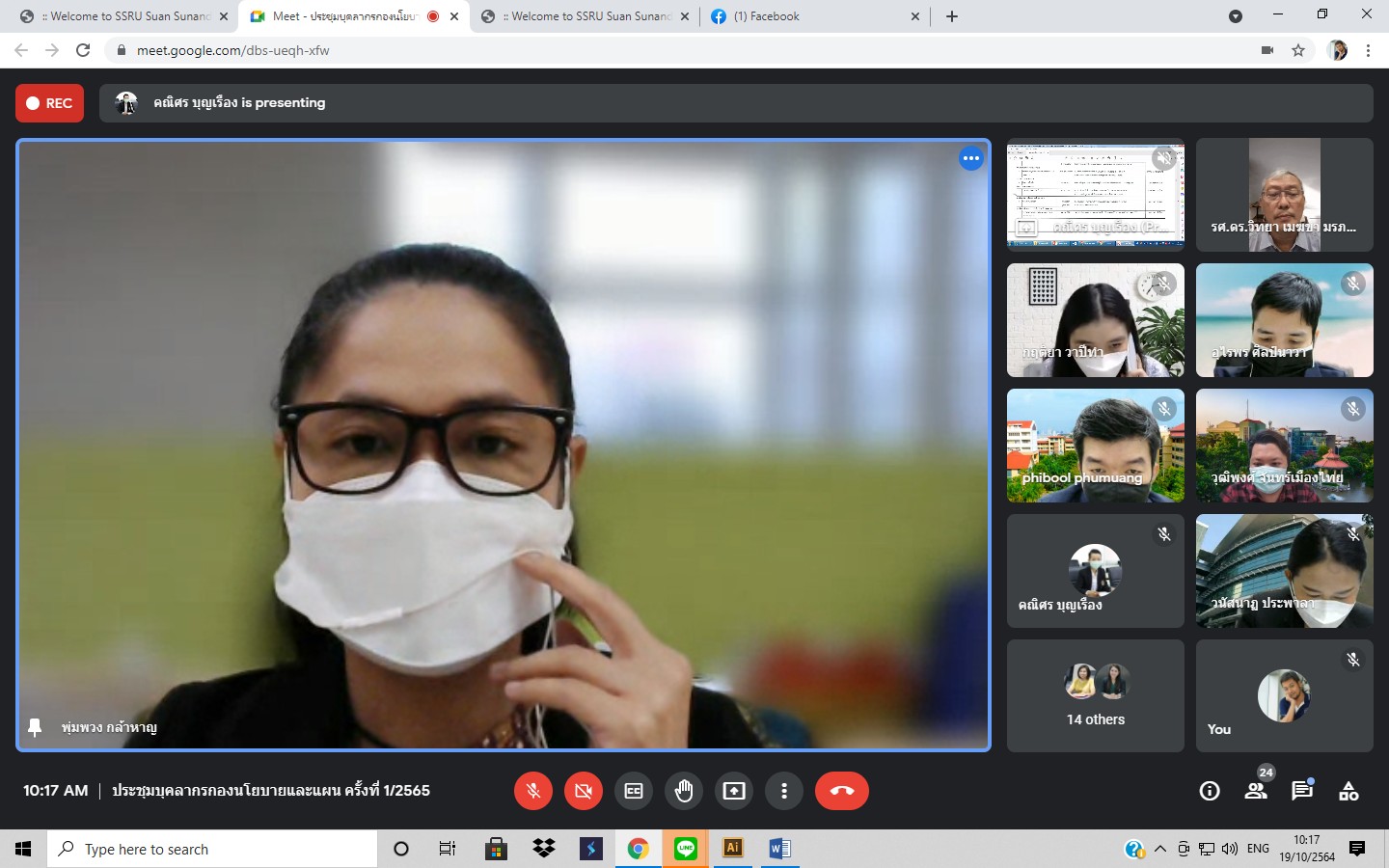
Task: Show hidden system tray icons
Action: click(1160, 849)
